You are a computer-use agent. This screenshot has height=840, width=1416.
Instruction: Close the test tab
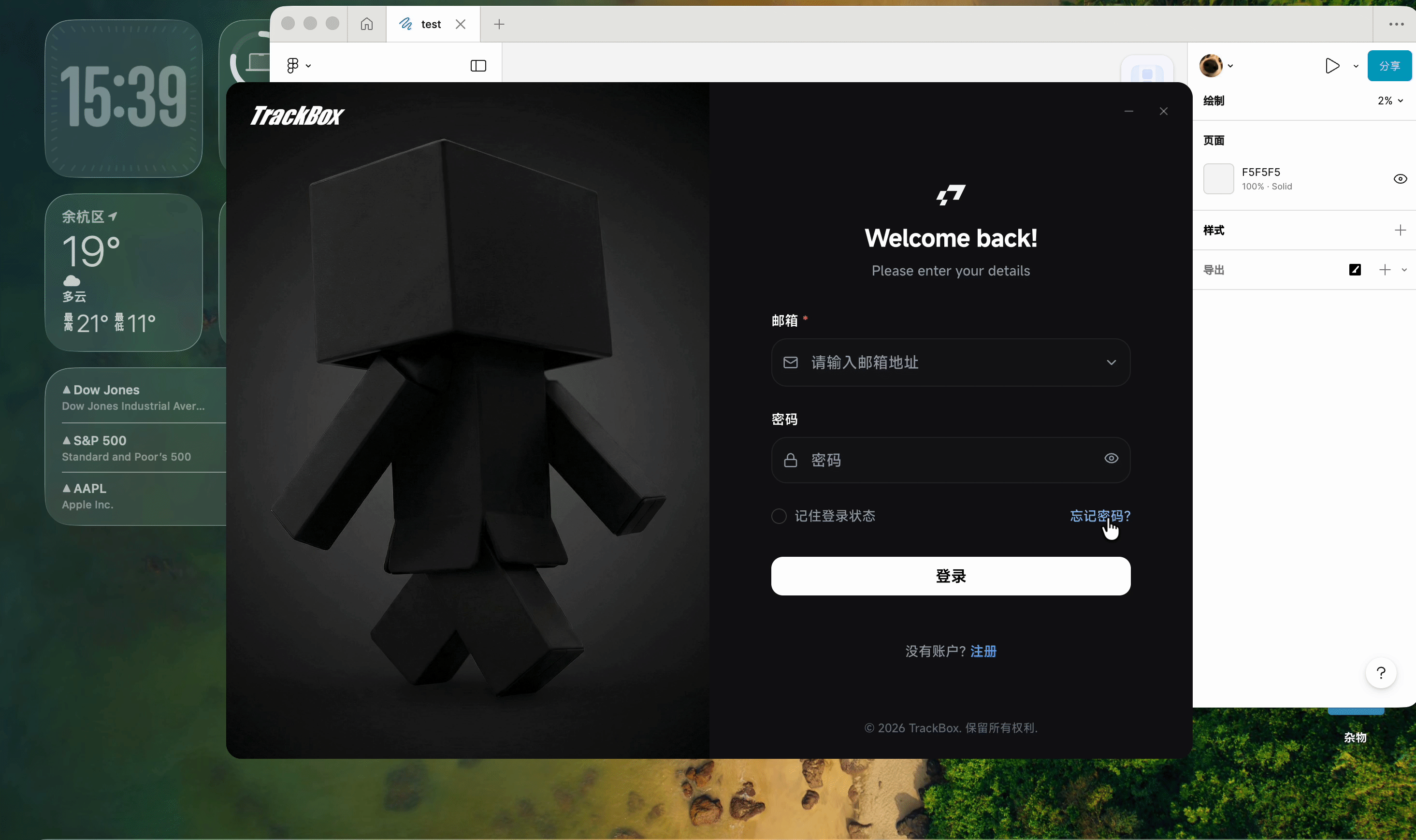click(461, 24)
